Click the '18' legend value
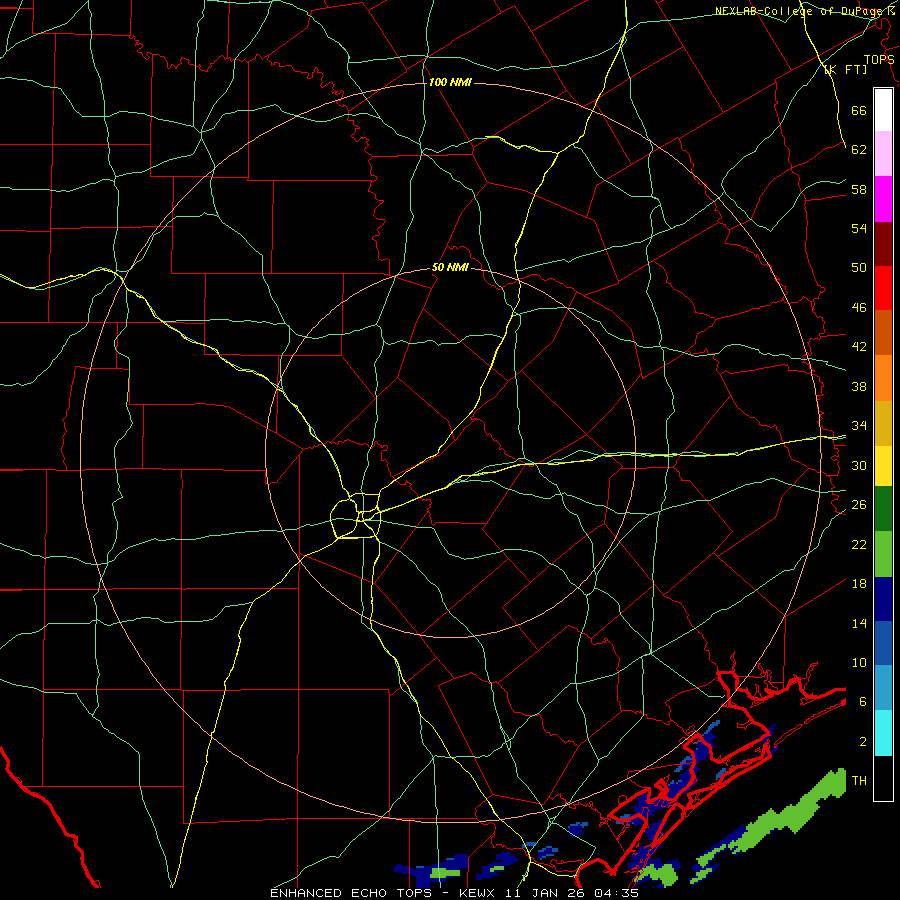 coord(859,584)
